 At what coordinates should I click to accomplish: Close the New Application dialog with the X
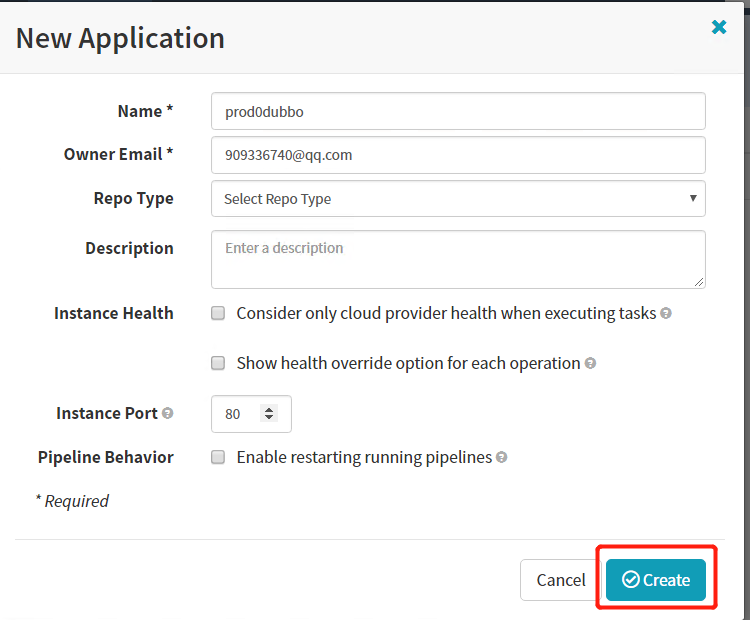point(719,28)
